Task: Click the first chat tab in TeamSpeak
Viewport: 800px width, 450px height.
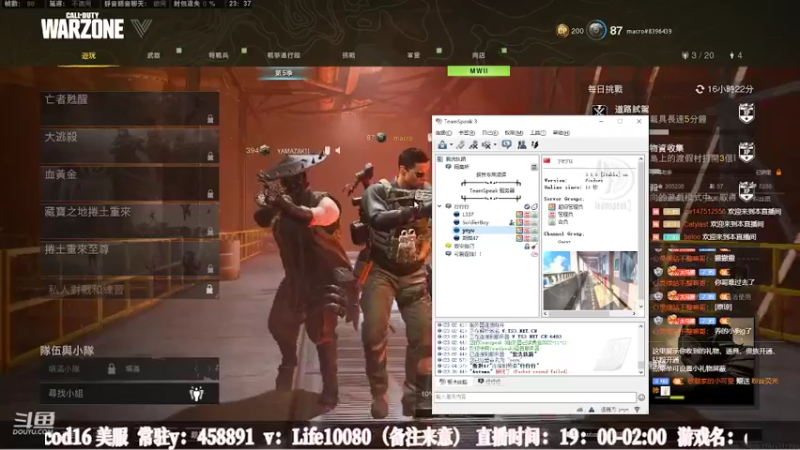Action: point(454,382)
